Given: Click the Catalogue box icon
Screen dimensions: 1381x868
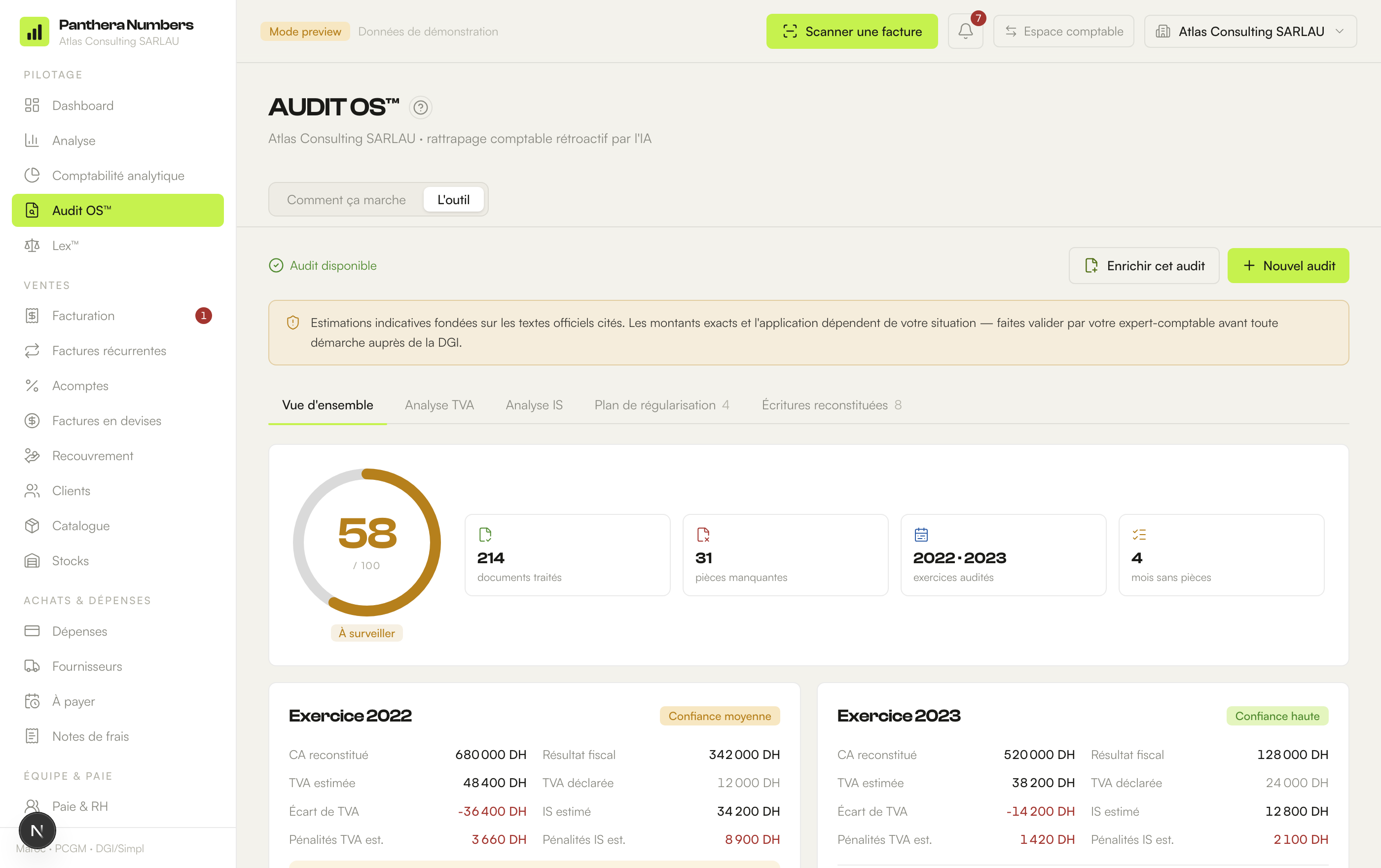Looking at the screenshot, I should tap(32, 526).
